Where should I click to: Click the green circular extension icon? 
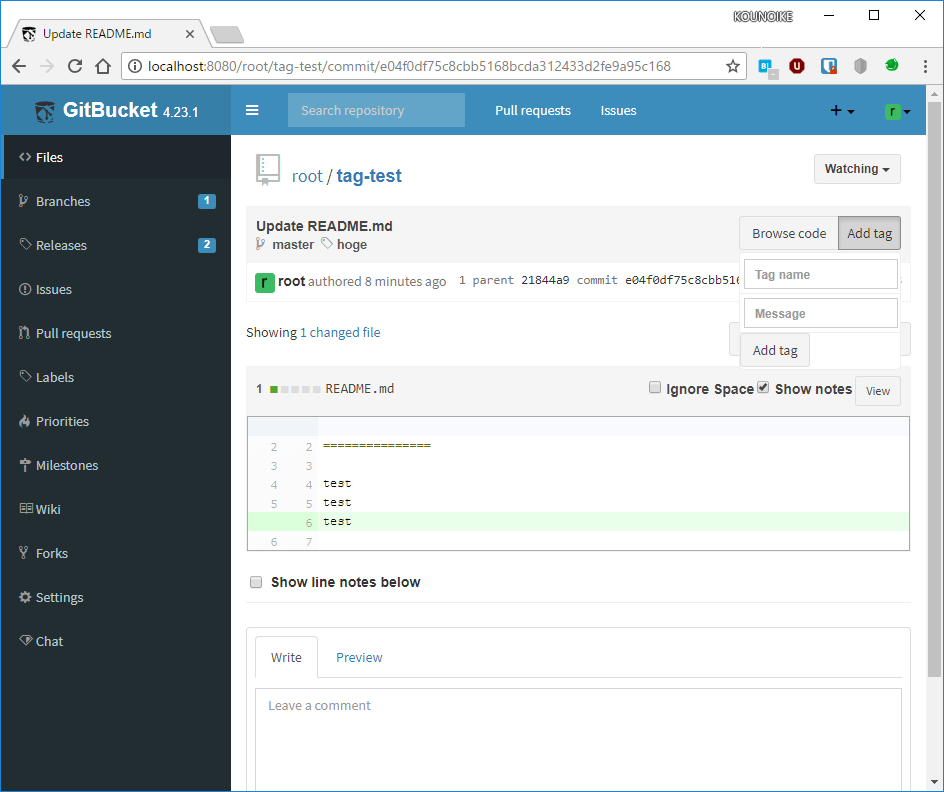click(892, 64)
